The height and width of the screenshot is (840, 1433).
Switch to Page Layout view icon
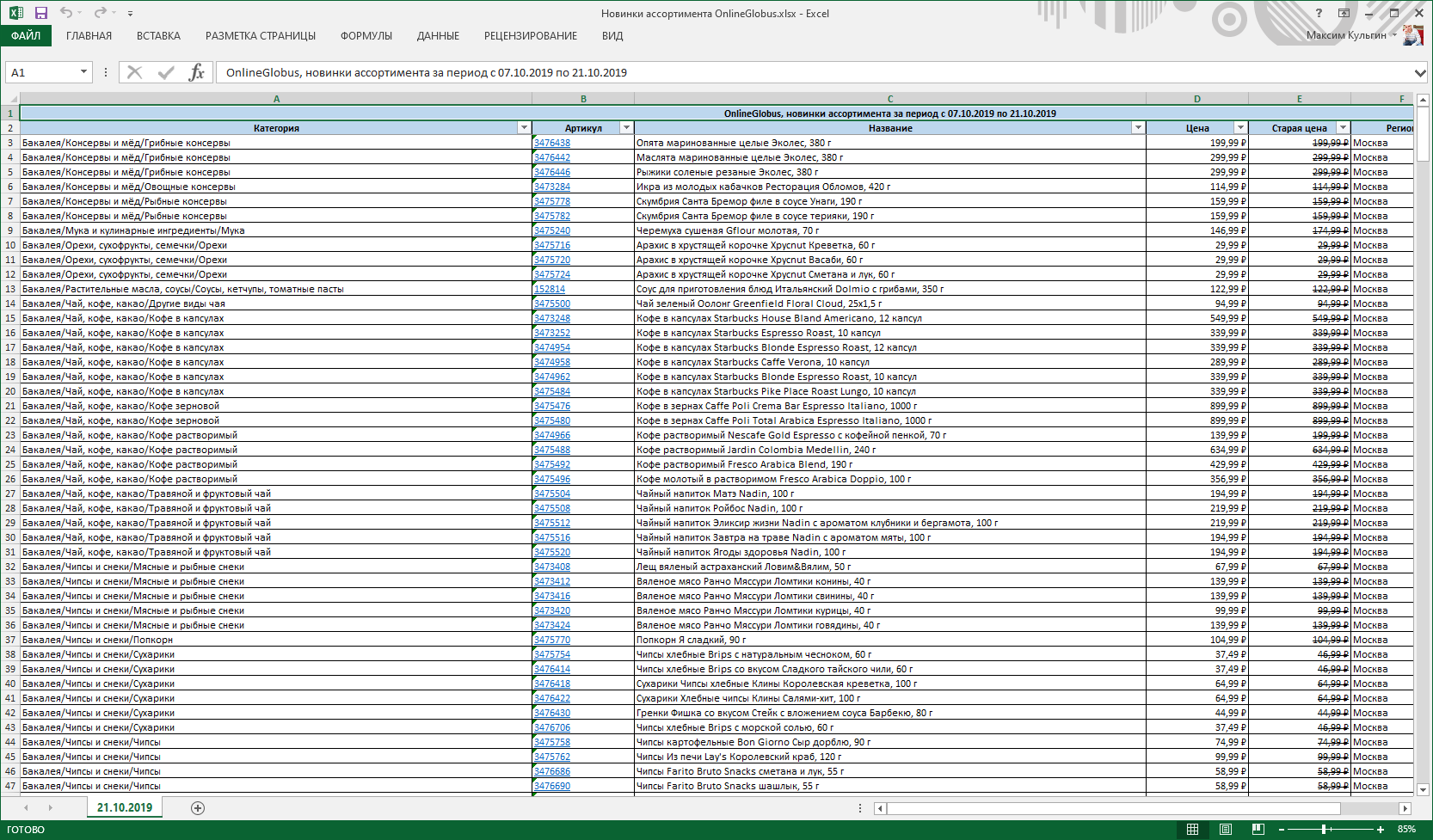(1225, 829)
